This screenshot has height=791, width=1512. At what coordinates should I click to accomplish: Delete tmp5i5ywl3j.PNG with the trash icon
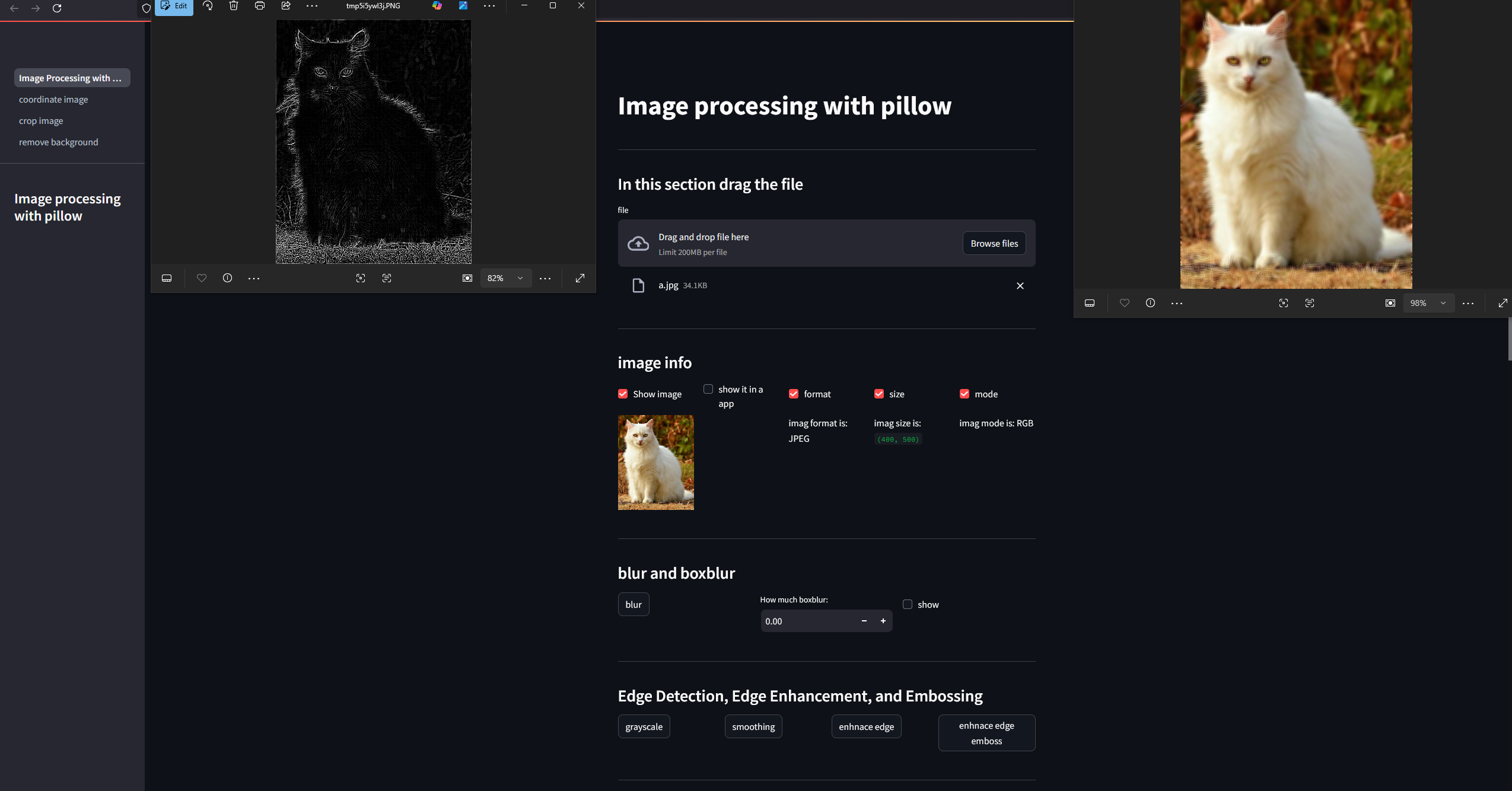[234, 6]
